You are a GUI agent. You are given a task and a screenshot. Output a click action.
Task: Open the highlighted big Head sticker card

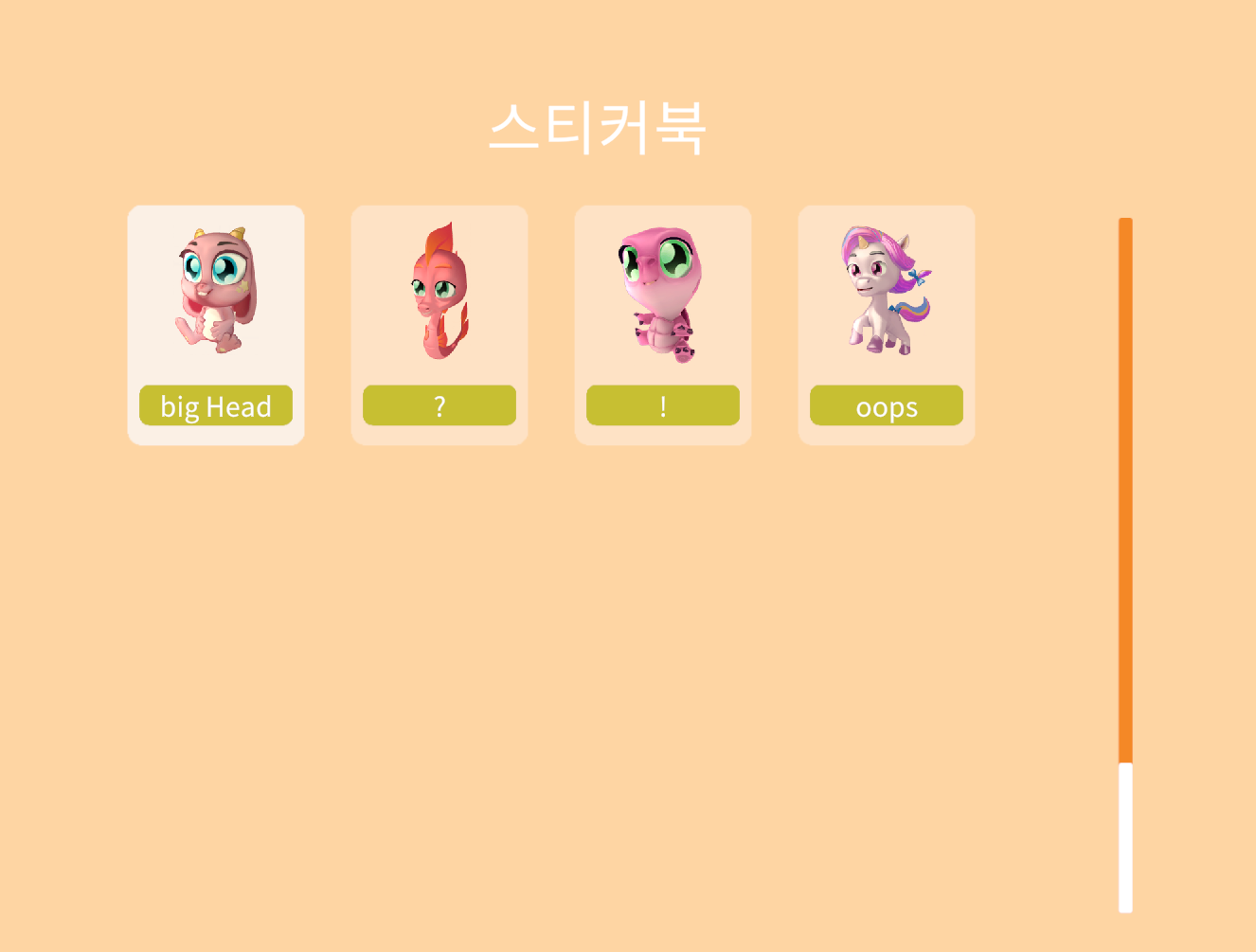[x=216, y=325]
